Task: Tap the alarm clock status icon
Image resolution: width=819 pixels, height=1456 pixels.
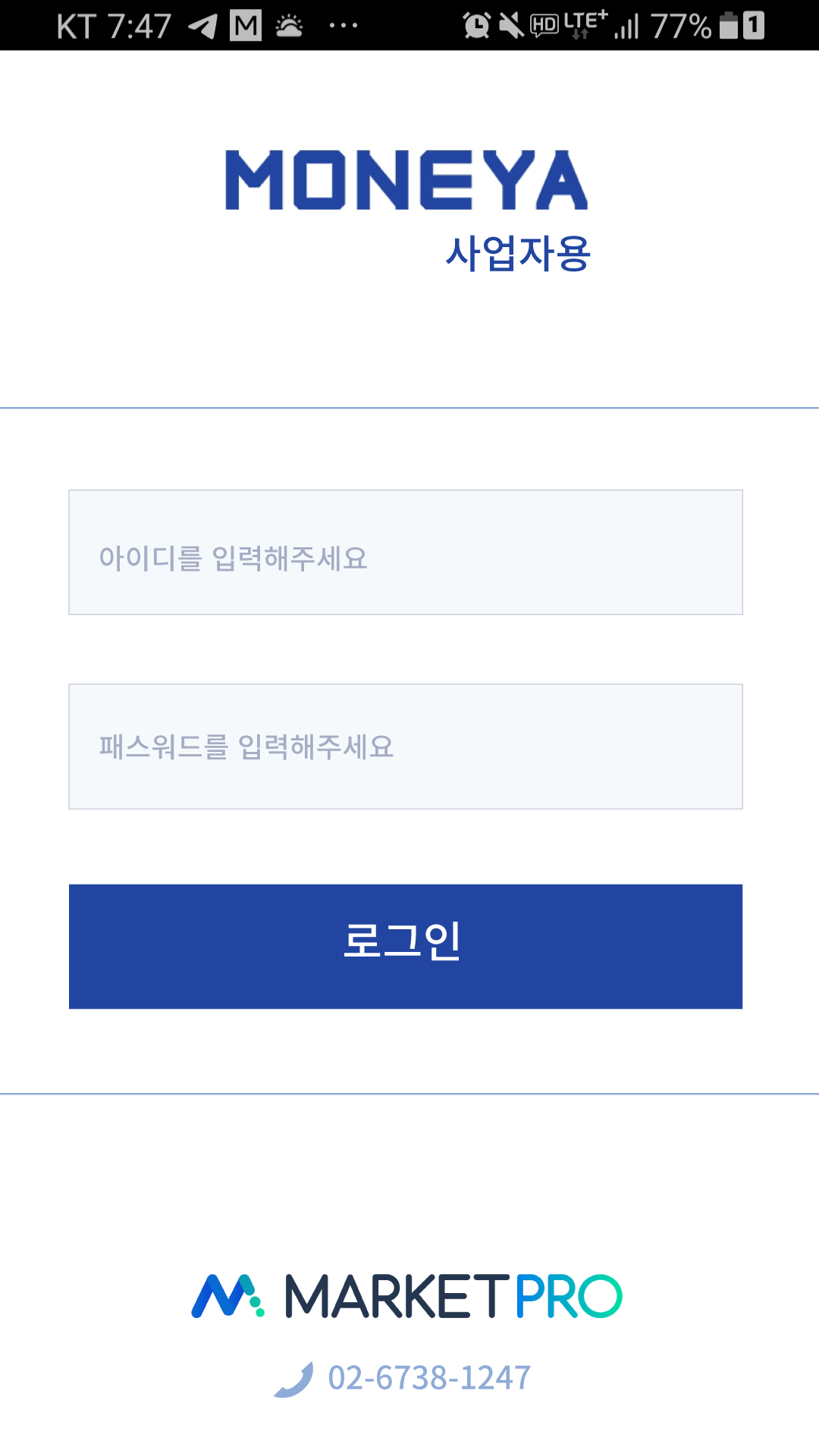Action: point(477,26)
